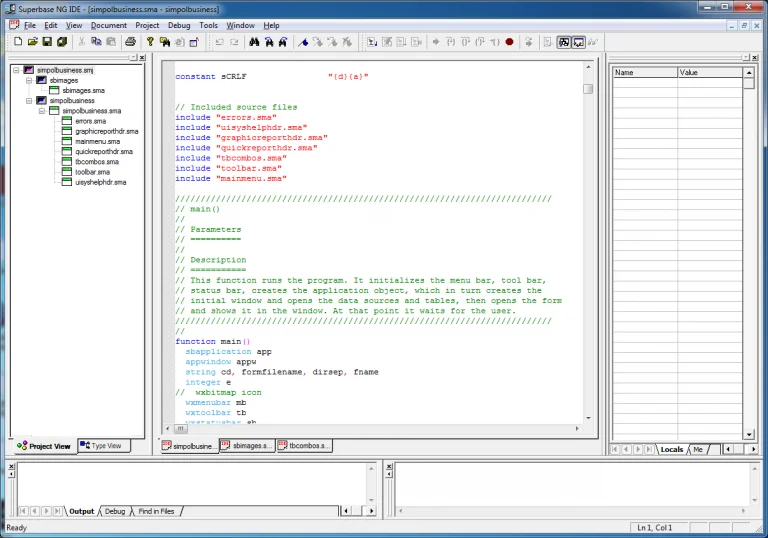The image size is (768, 538).
Task: Click the Undo arrow in the toolbar
Action: [x=219, y=42]
